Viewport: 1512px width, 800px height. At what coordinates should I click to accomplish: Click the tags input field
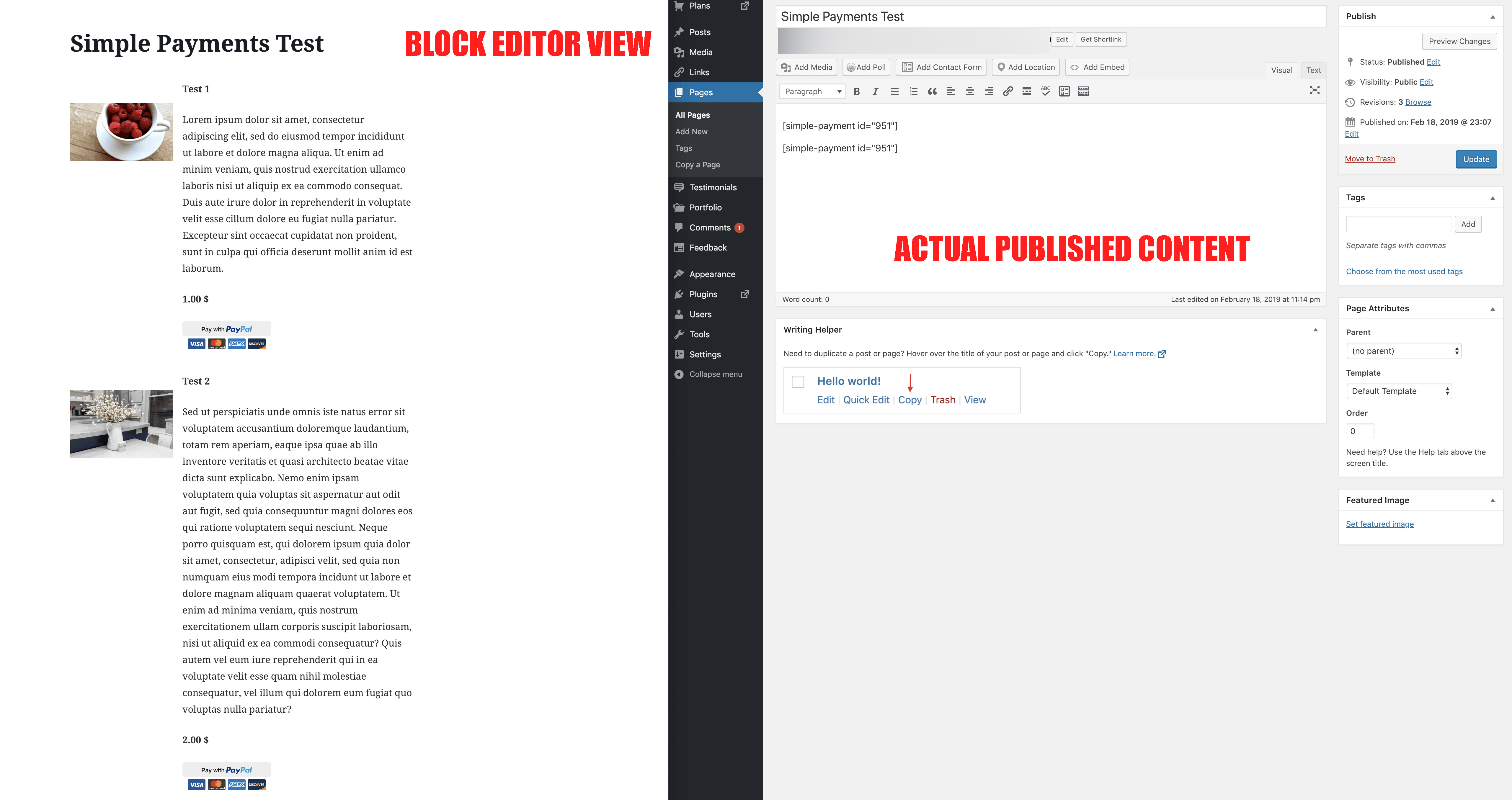click(x=1399, y=224)
